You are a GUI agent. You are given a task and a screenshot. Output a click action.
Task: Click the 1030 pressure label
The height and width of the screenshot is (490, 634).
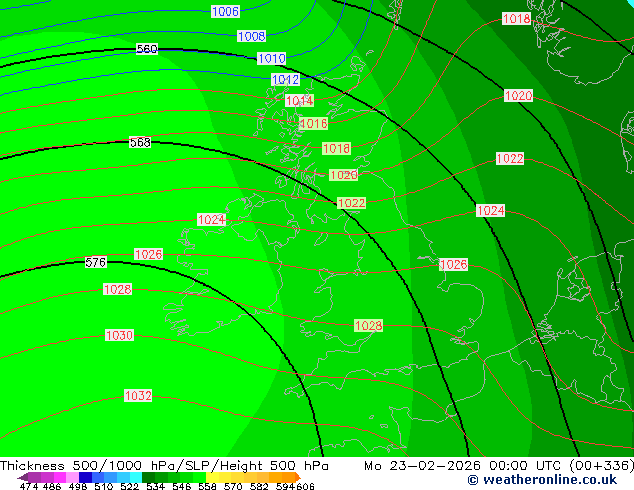[119, 336]
